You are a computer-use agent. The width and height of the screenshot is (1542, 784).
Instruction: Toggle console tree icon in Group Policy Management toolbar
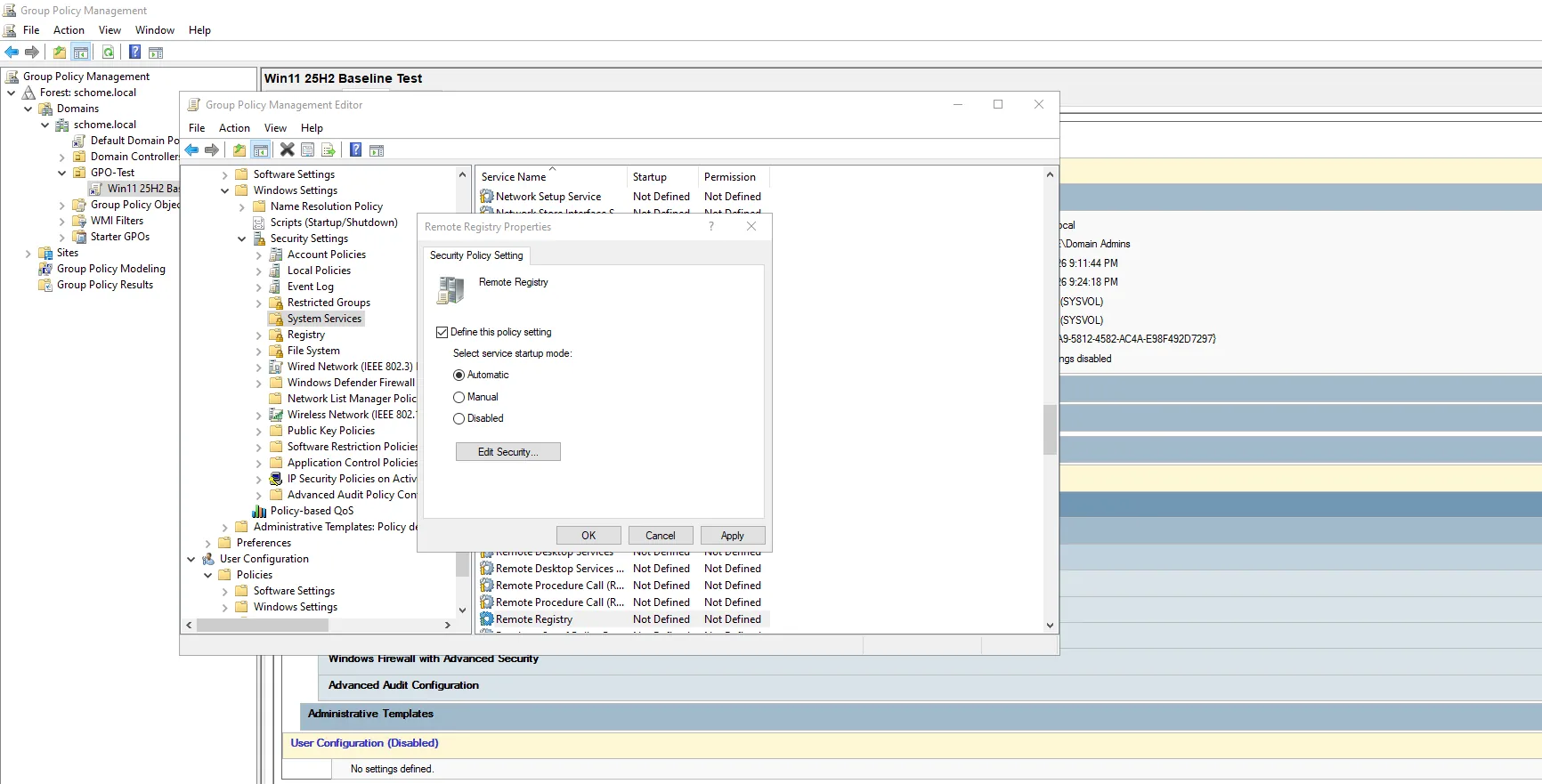point(80,52)
